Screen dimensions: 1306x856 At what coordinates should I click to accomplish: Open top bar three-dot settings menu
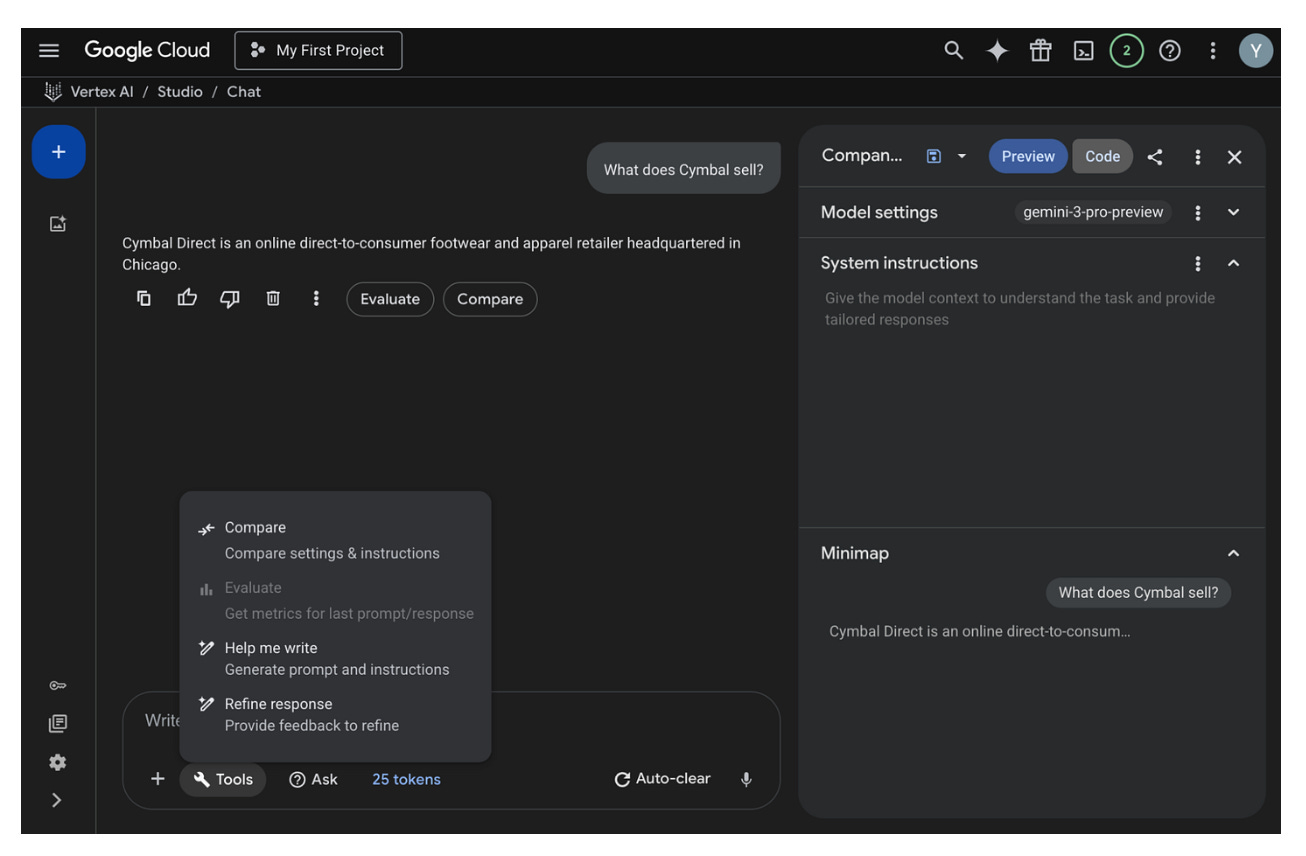1212,51
